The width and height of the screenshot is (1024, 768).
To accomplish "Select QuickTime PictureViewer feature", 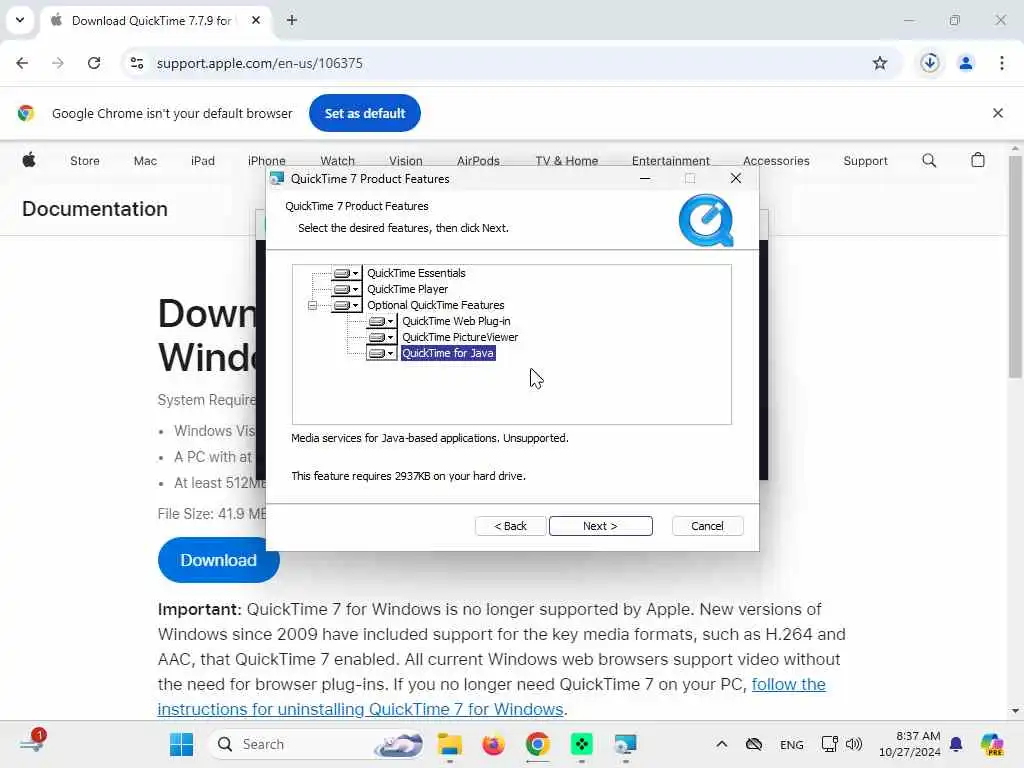I will pos(460,337).
